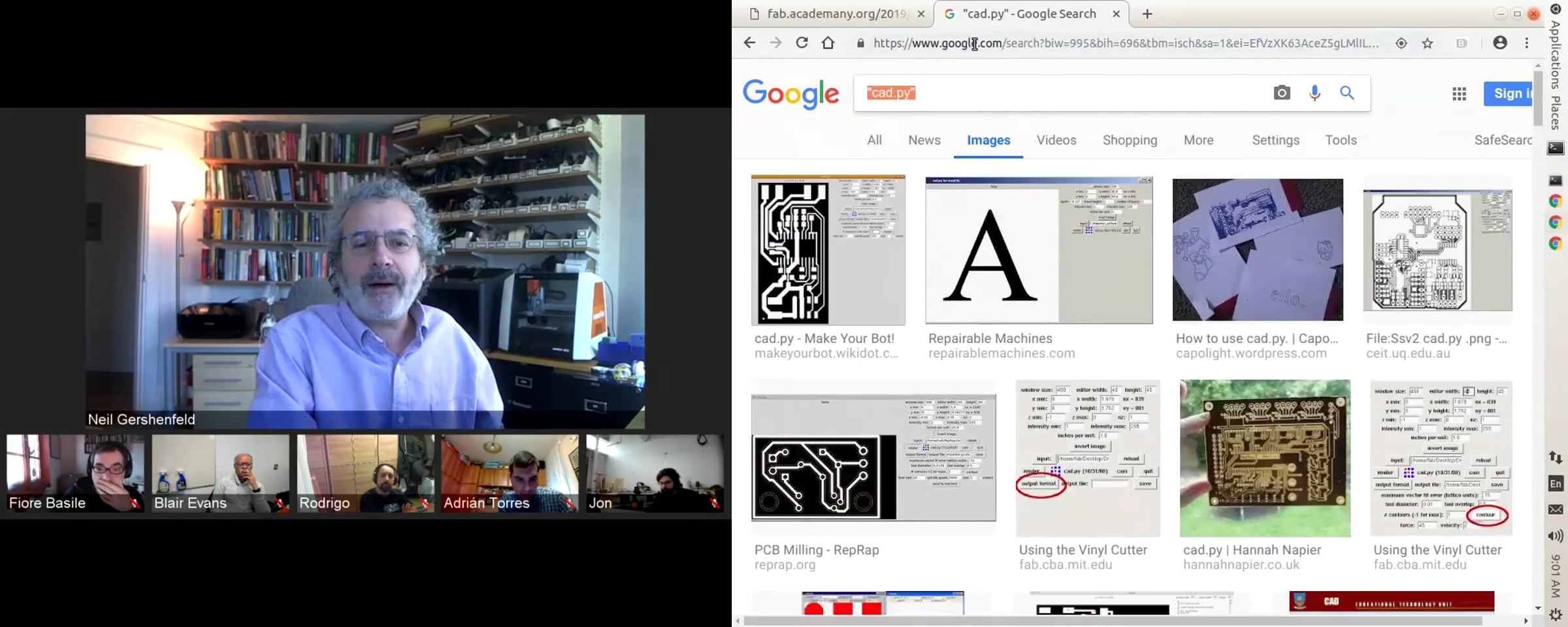Open the Google apps grid
The height and width of the screenshot is (627, 1568).
1460,94
